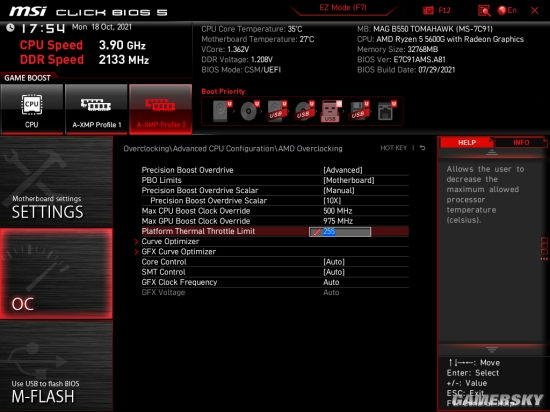Change the Scalar [10X] value
This screenshot has width=550, height=412.
tap(332, 201)
